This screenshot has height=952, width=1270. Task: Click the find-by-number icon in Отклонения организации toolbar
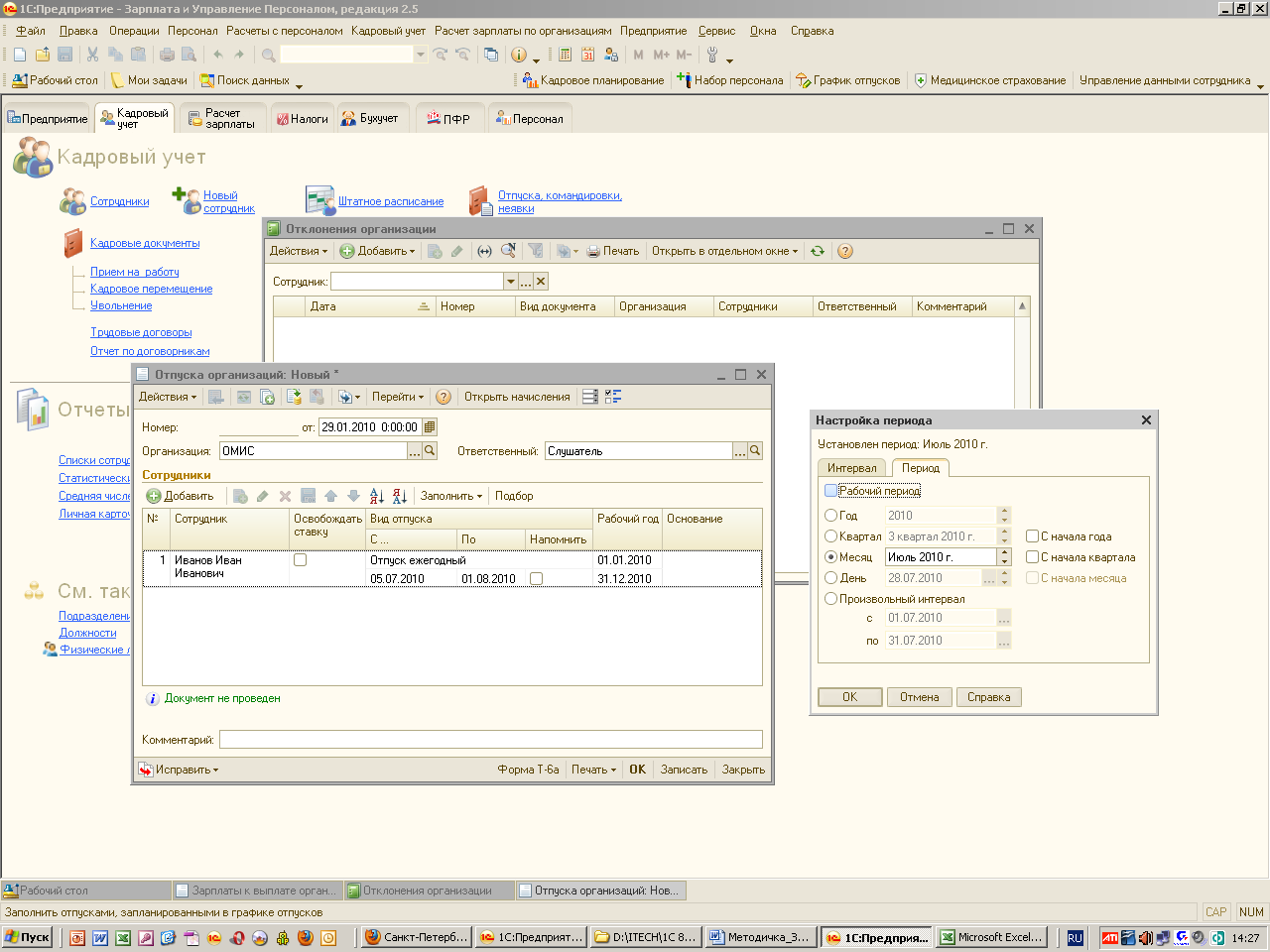coord(508,251)
